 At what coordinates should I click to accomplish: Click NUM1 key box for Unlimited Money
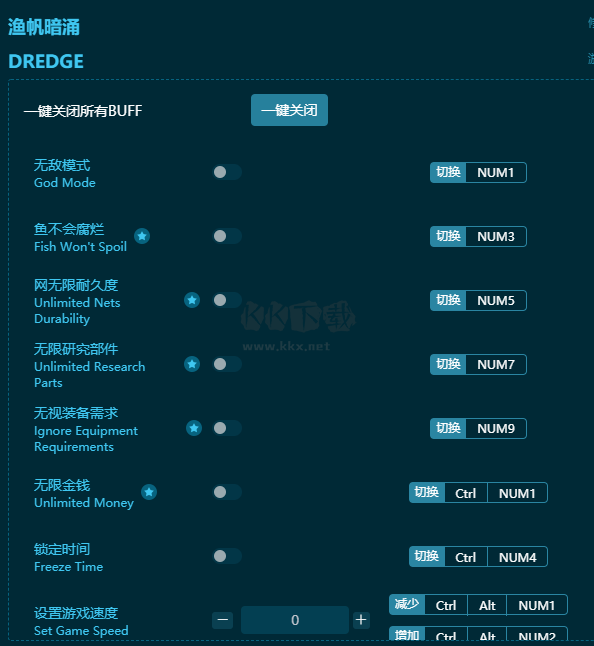517,493
